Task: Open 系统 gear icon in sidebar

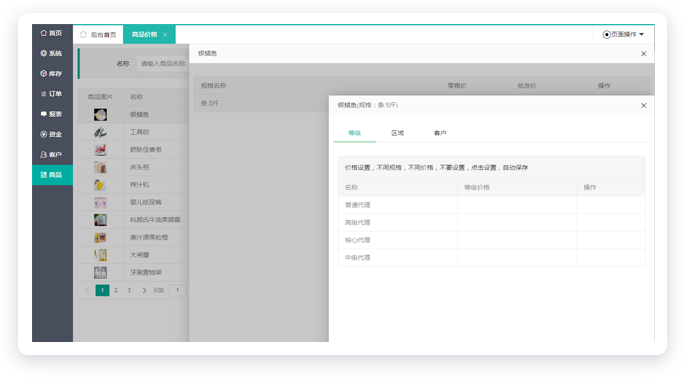Action: click(44, 53)
